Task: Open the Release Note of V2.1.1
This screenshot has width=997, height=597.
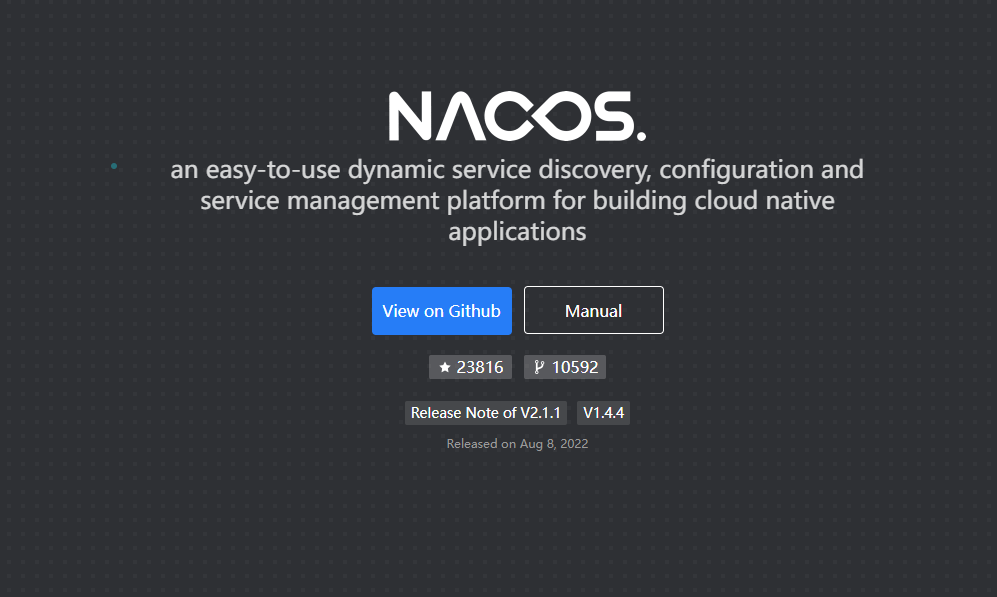Action: click(485, 412)
